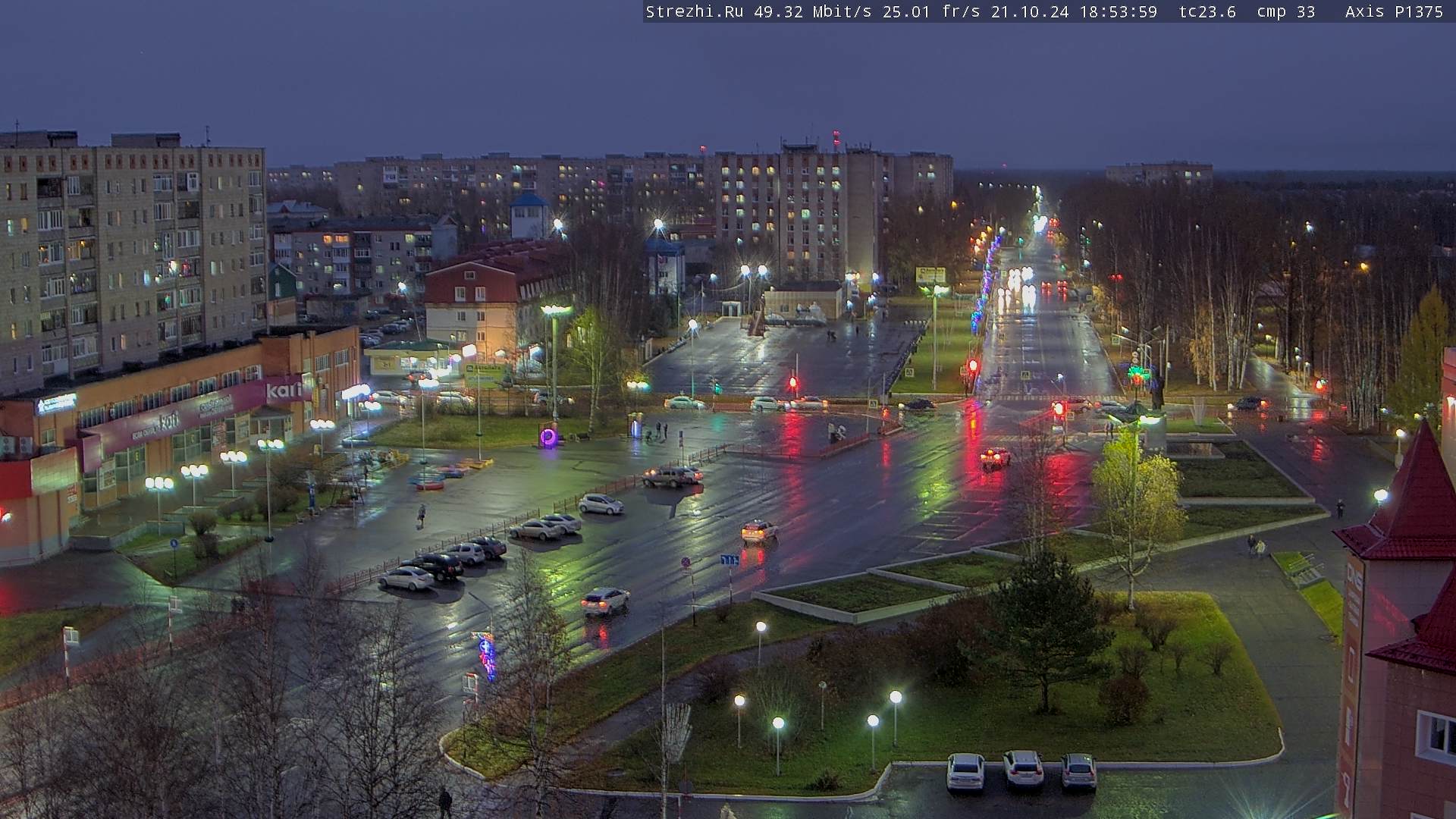The width and height of the screenshot is (1456, 819).
Task: Click the "tc23.6" overlay value
Action: pyautogui.click(x=1207, y=12)
